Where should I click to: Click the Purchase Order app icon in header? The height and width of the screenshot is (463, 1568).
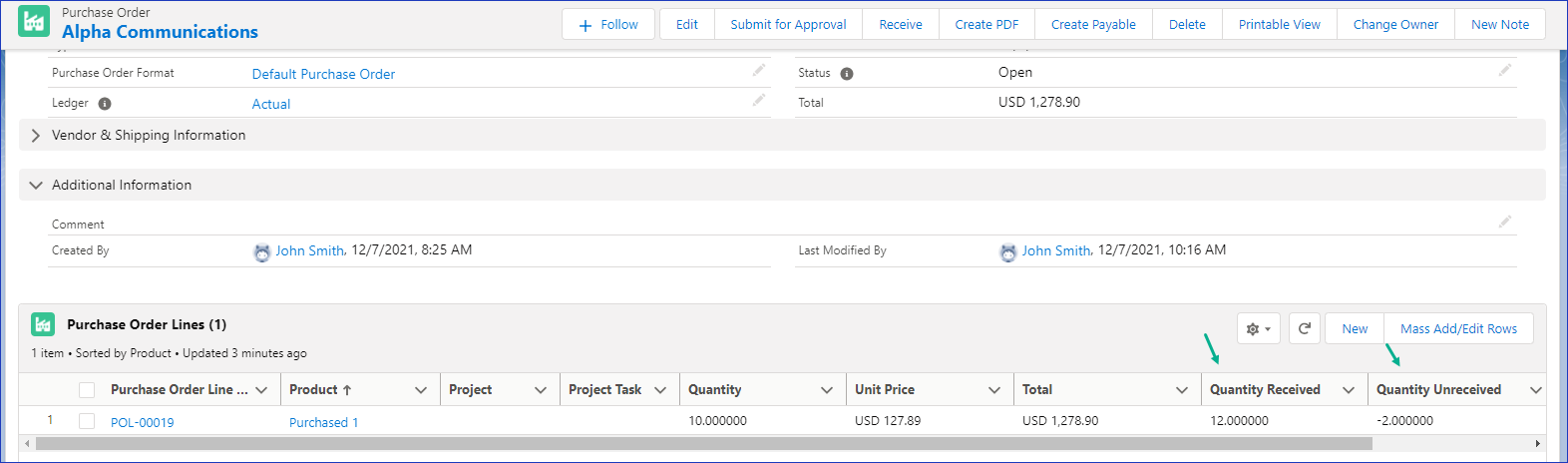pyautogui.click(x=34, y=22)
